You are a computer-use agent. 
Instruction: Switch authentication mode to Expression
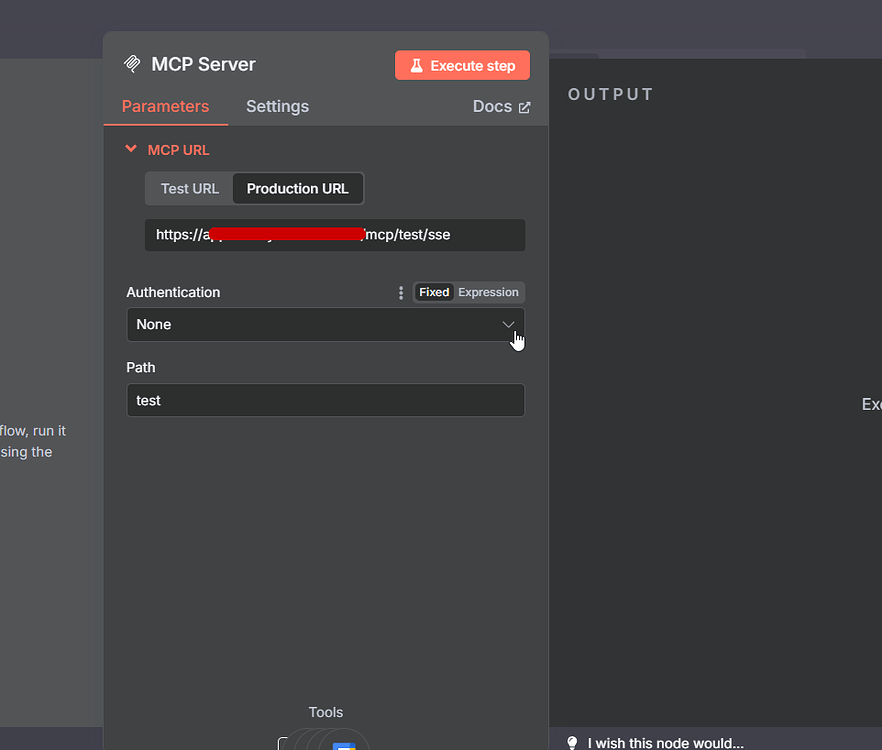point(487,292)
